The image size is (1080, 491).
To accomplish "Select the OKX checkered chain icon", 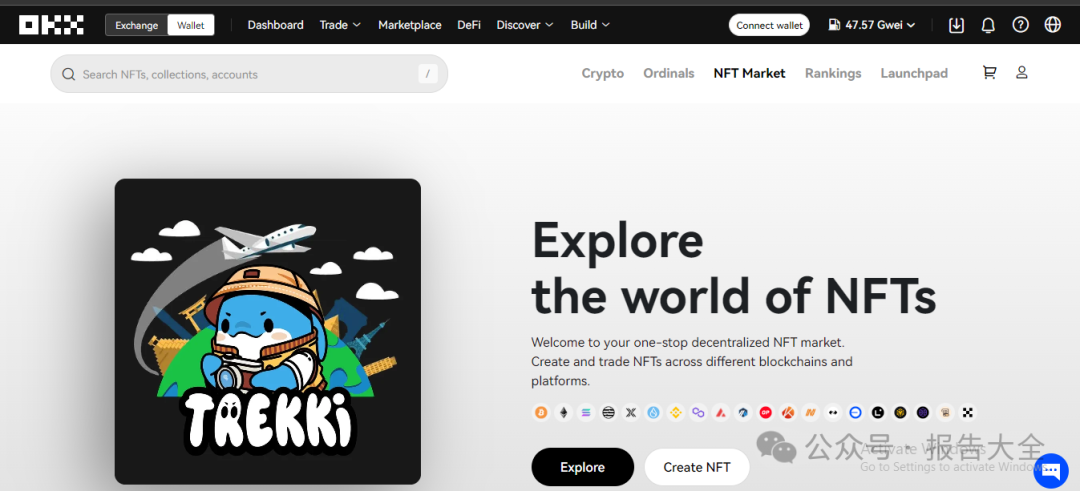I will click(x=968, y=412).
